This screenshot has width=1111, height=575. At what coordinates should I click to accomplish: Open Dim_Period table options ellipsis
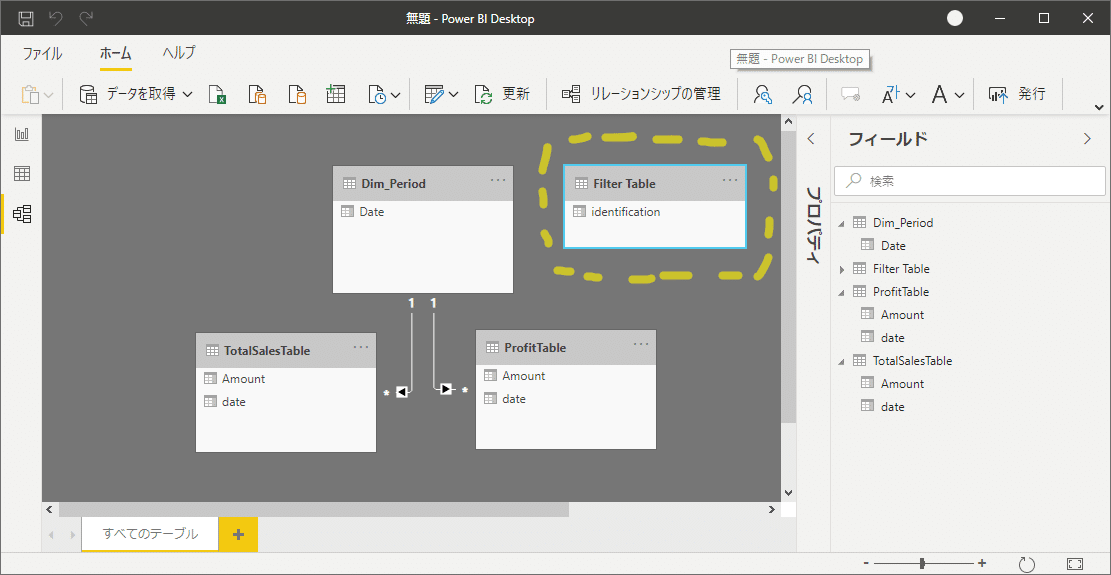click(x=498, y=181)
